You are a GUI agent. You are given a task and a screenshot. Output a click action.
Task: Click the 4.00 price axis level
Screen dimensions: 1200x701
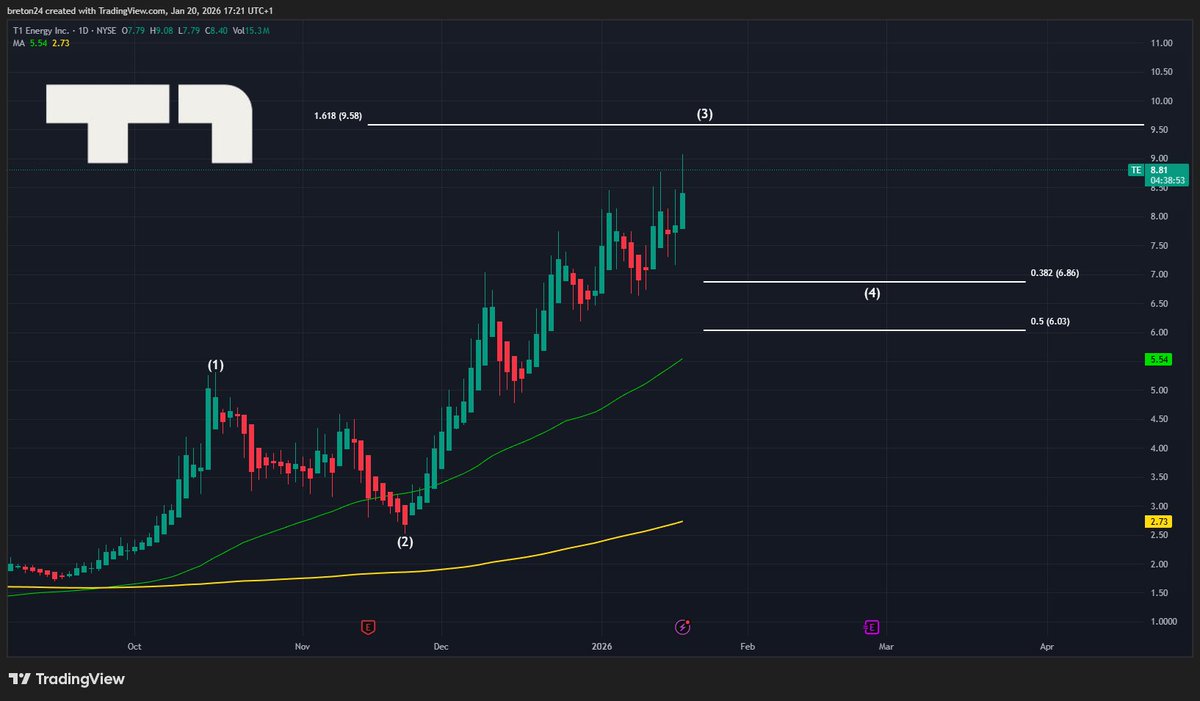coord(1161,449)
